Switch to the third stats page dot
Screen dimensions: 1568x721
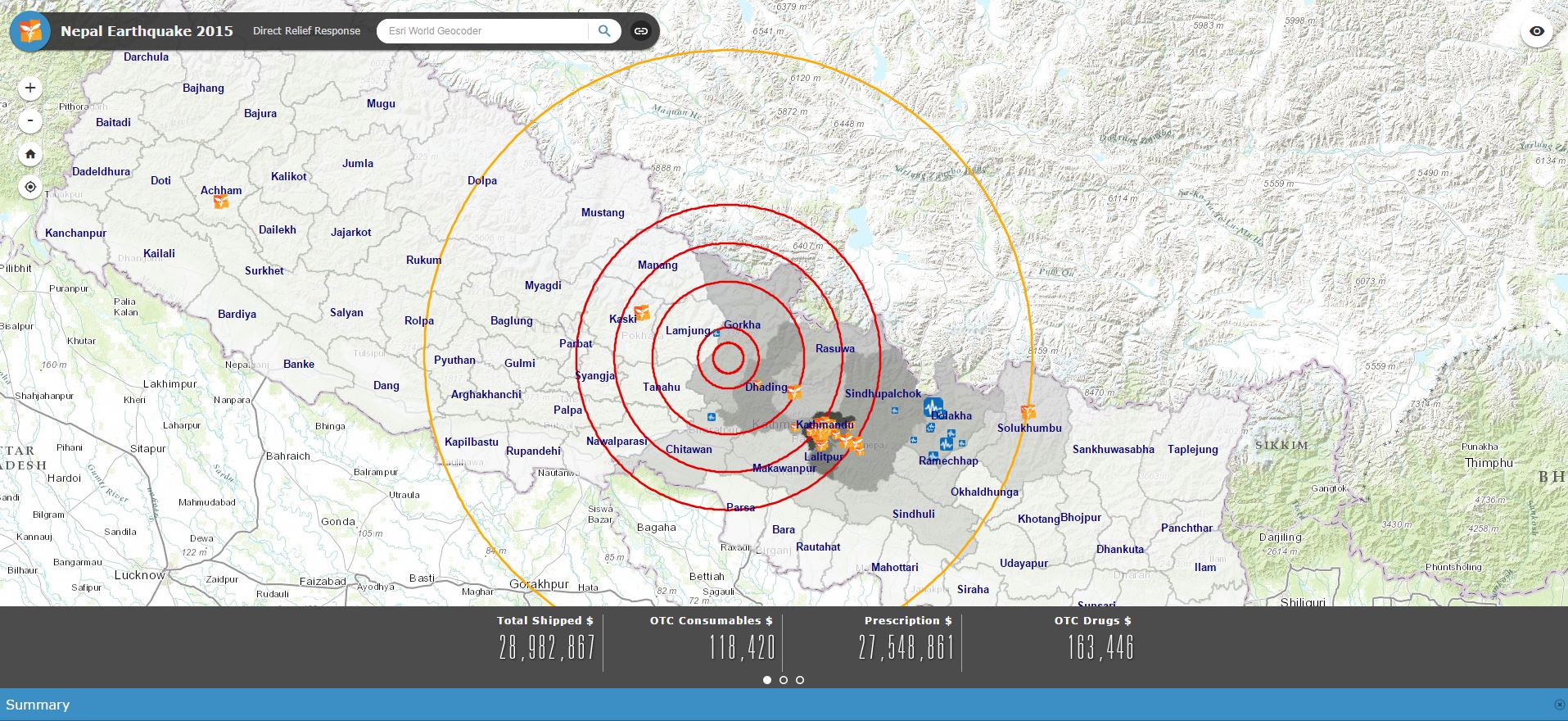click(x=800, y=680)
